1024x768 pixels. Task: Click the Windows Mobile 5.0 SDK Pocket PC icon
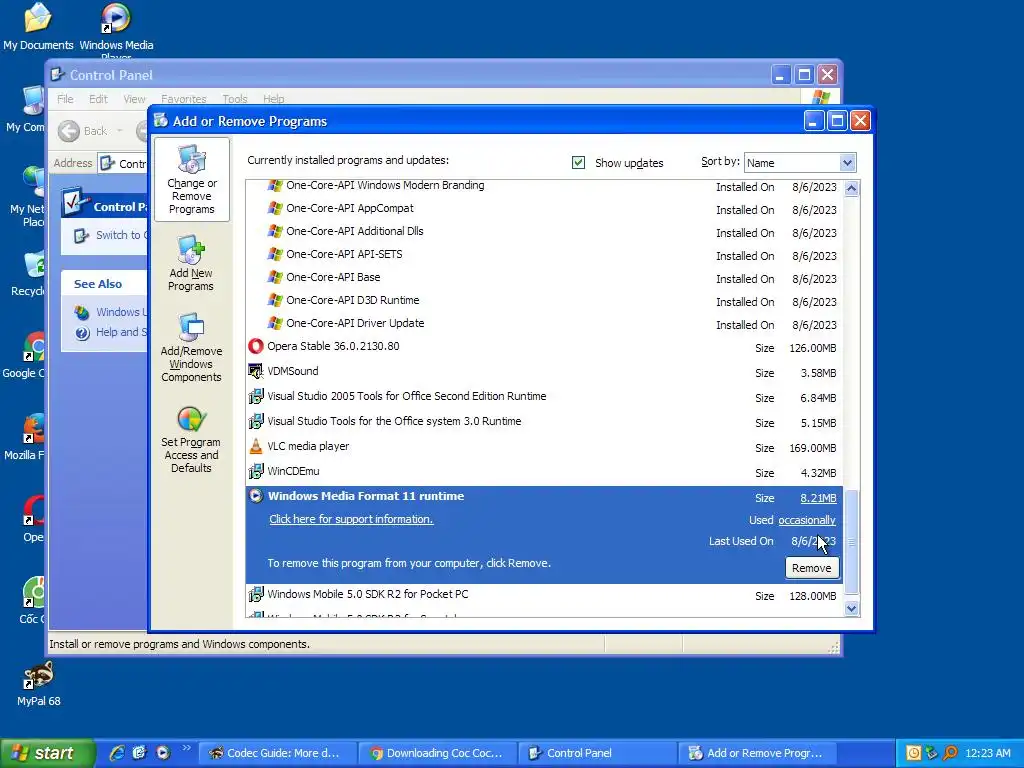click(256, 594)
